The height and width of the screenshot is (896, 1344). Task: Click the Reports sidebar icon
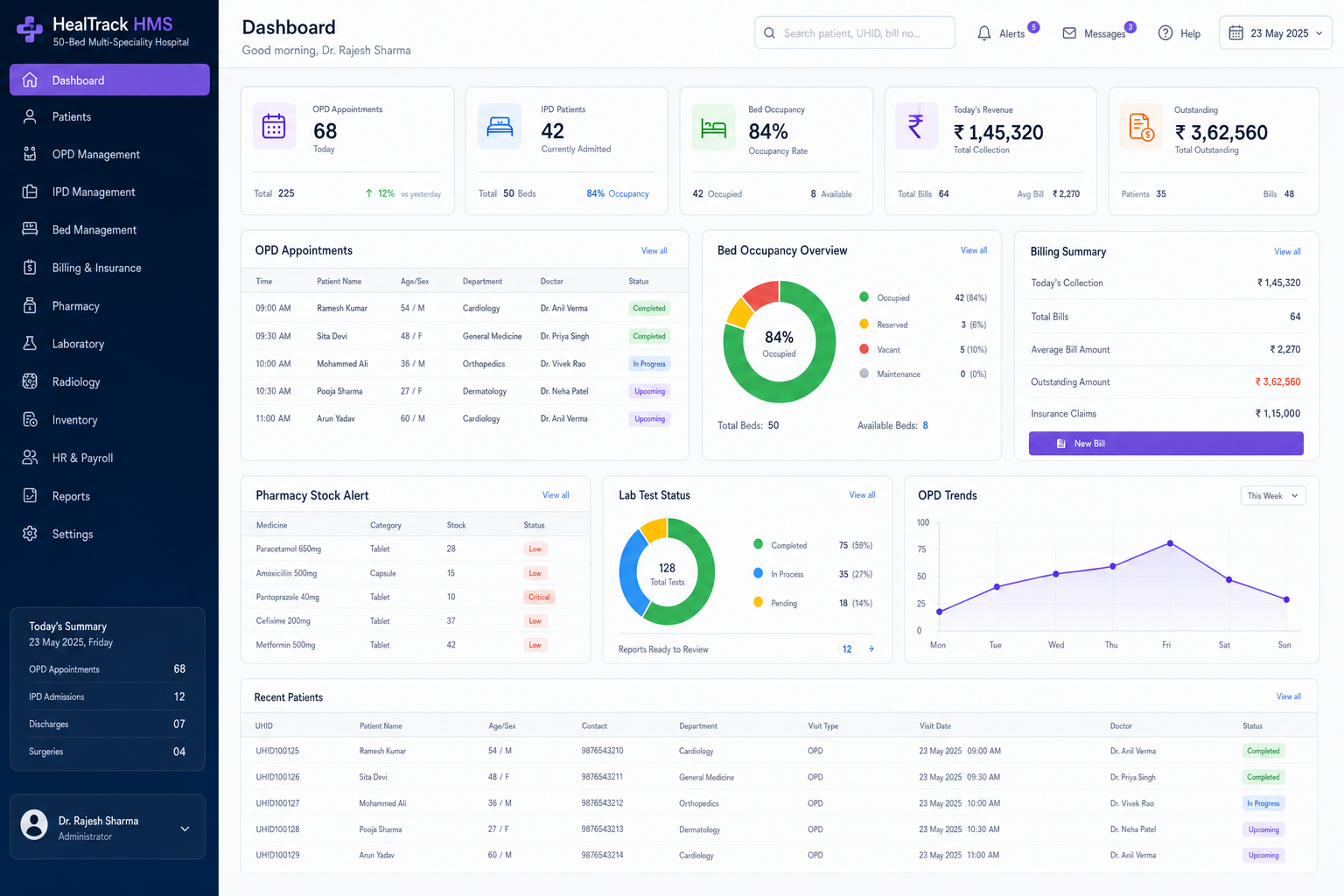click(30, 495)
